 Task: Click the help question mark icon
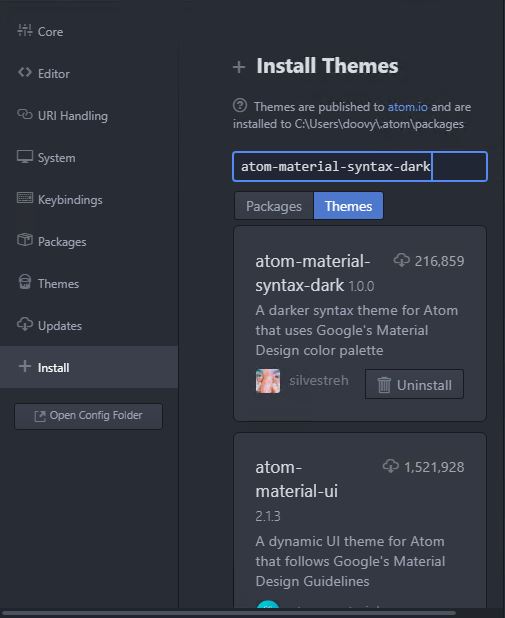pyautogui.click(x=240, y=106)
